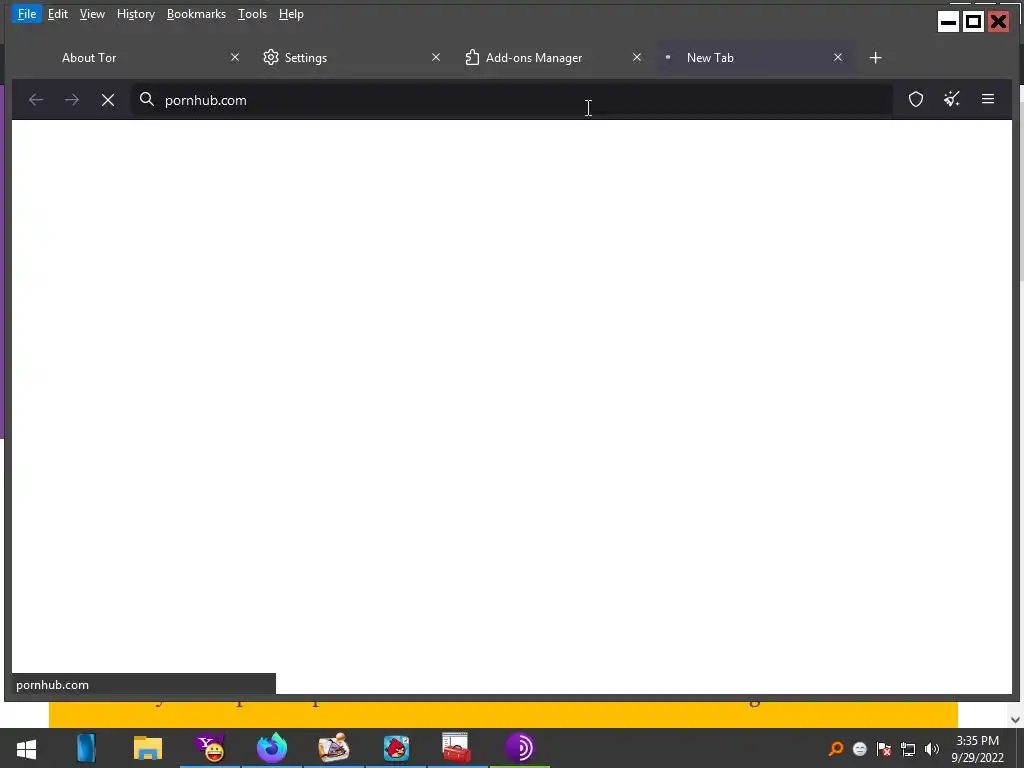Open a new tab with the plus button
Screen dimensions: 1024x768
pyautogui.click(x=876, y=57)
